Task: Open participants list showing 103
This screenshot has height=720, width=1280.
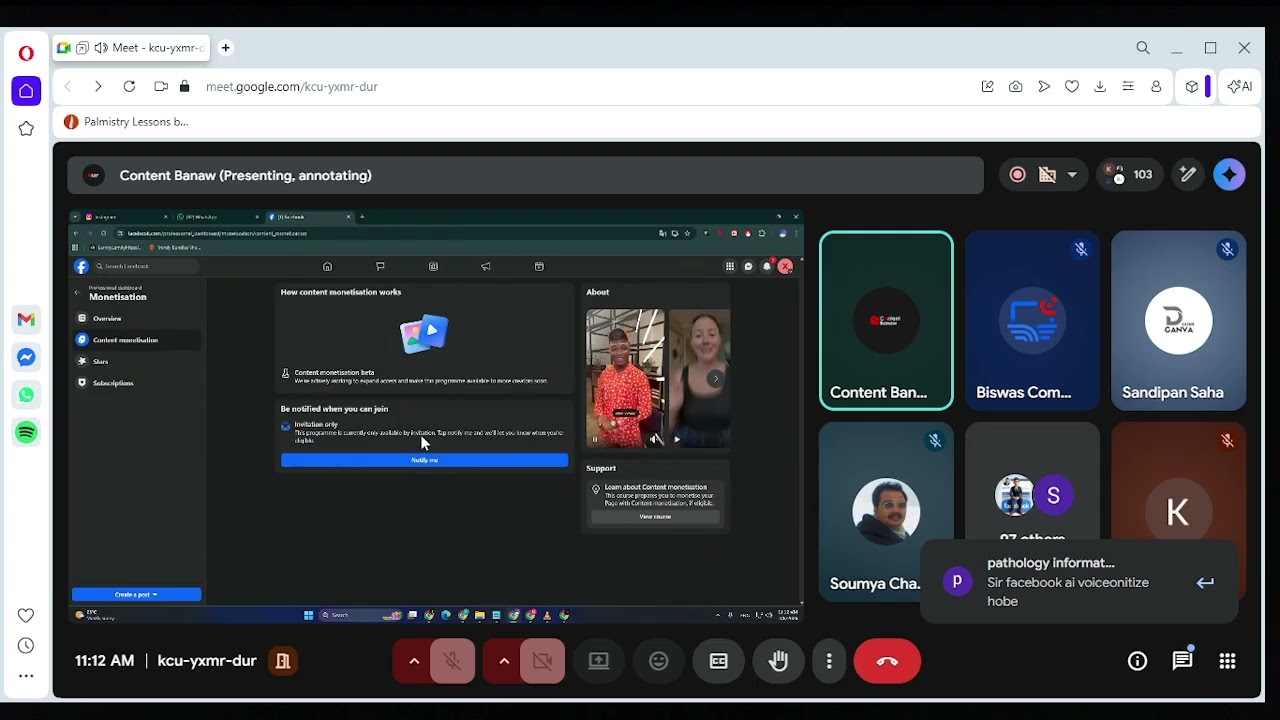Action: click(x=1130, y=175)
